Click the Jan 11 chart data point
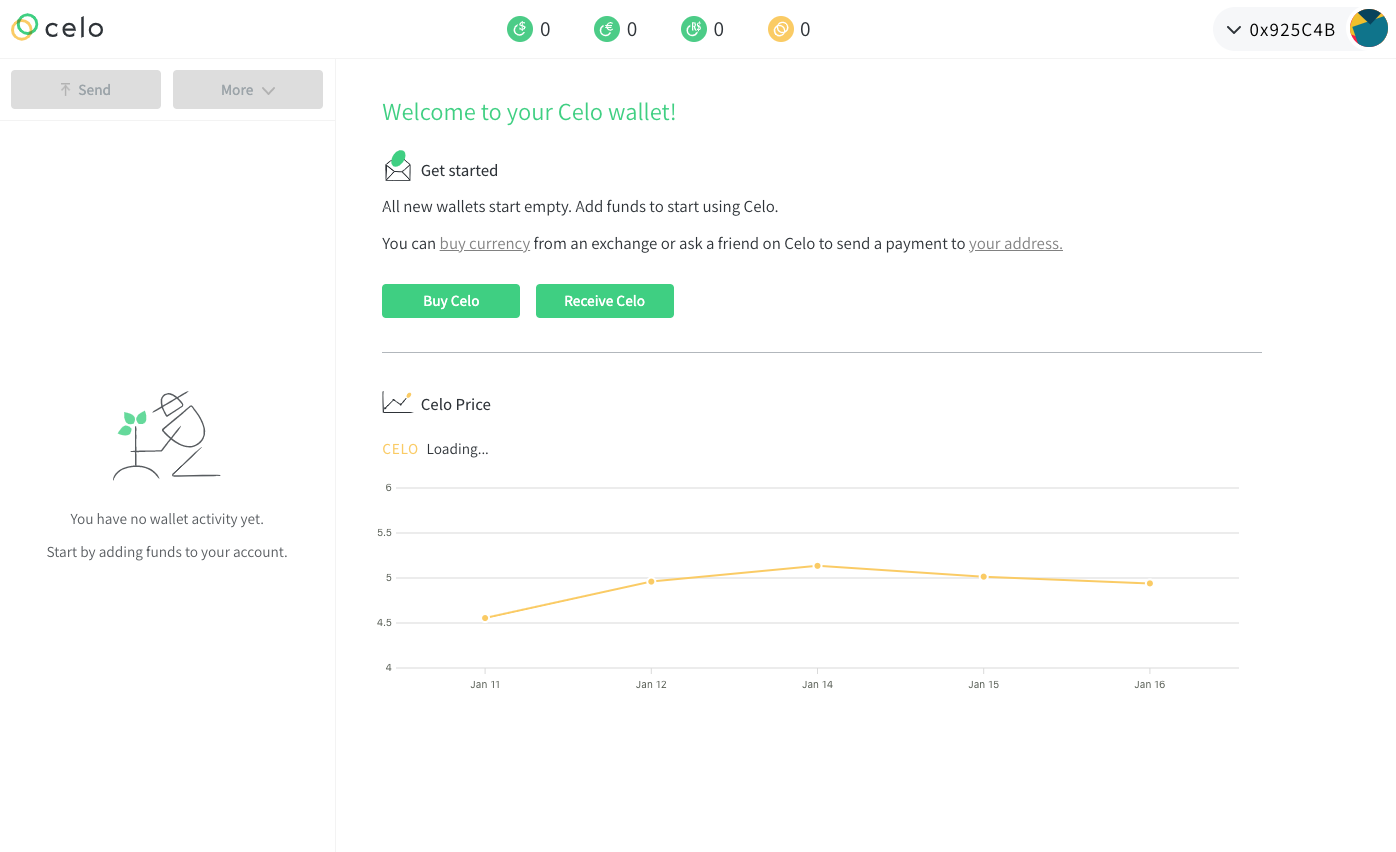 485,618
